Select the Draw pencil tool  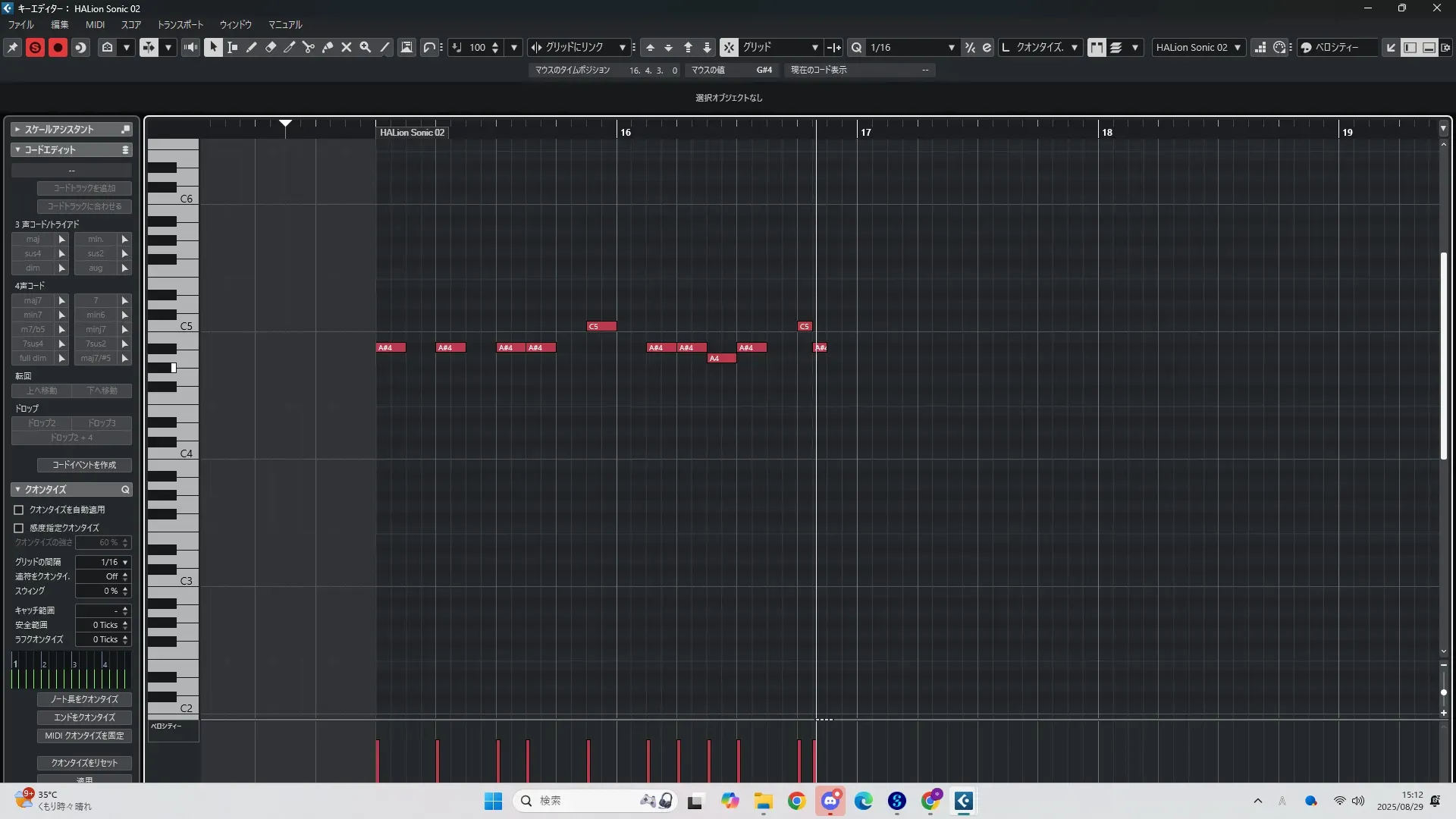pos(252,47)
